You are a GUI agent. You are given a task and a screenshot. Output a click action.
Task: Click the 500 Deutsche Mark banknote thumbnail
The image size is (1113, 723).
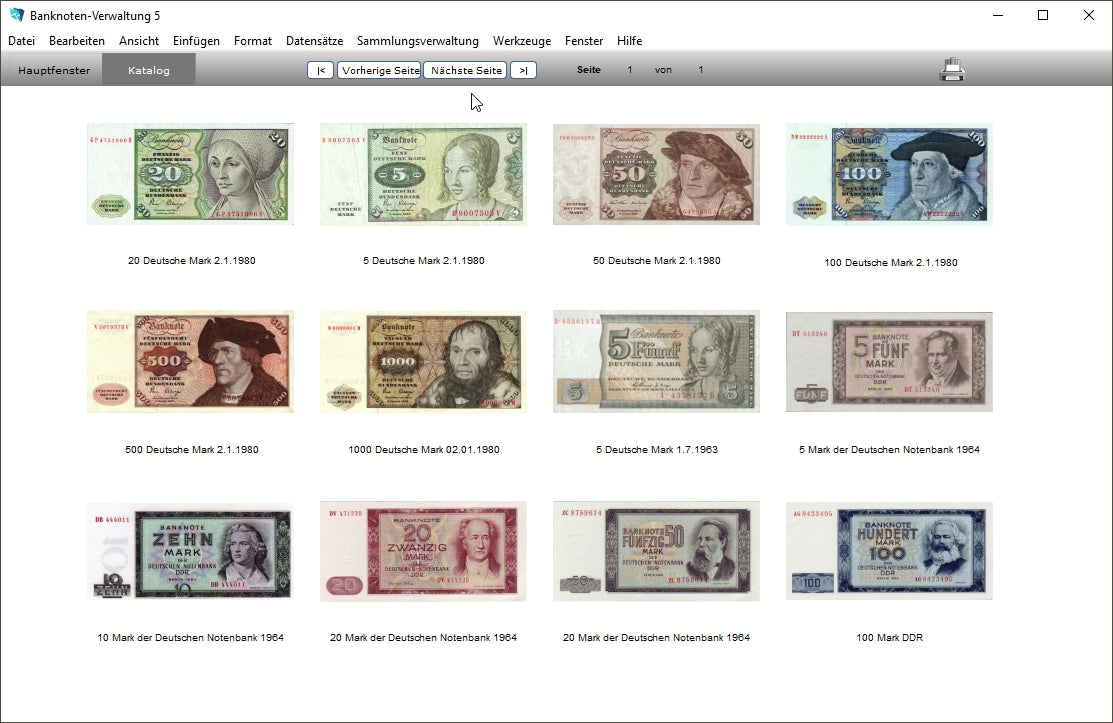pyautogui.click(x=190, y=361)
